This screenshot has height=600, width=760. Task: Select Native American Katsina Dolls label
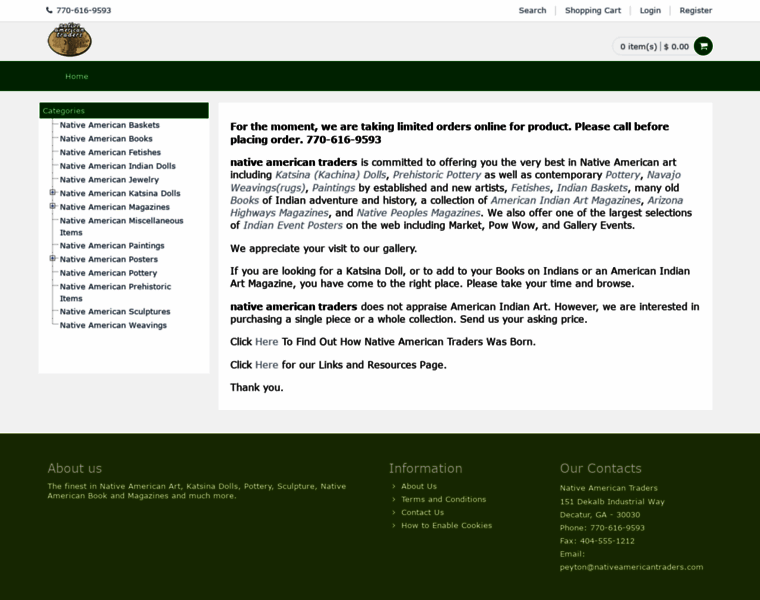[x=120, y=193]
